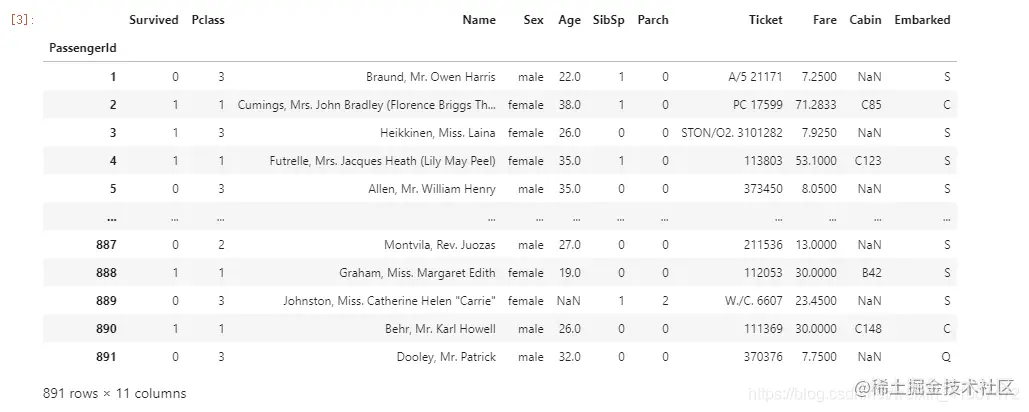Select embarked value Q for Dooley
Image resolution: width=1029 pixels, height=412 pixels.
(946, 357)
